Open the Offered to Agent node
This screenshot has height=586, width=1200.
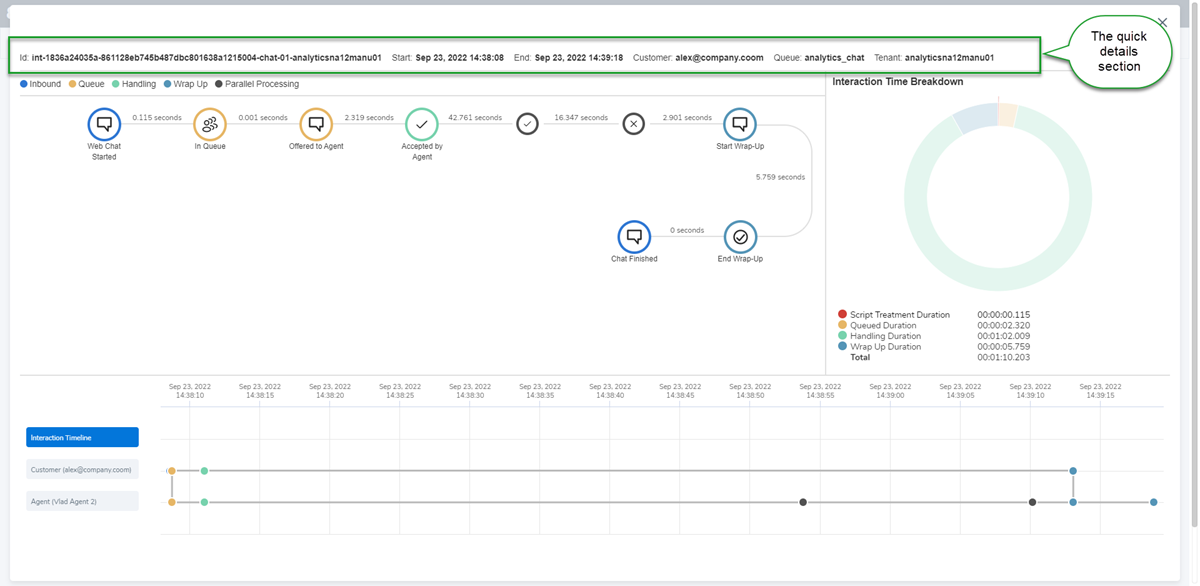tap(316, 125)
